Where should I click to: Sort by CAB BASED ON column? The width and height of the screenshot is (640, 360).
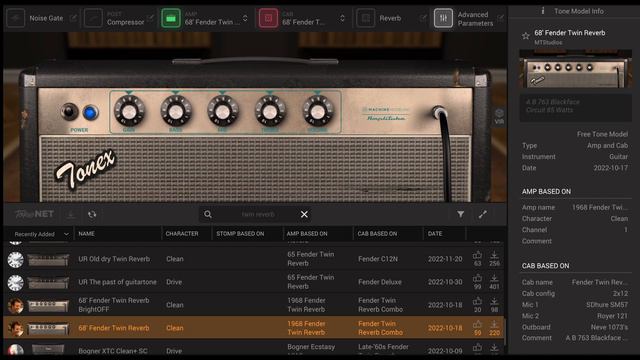(x=377, y=234)
